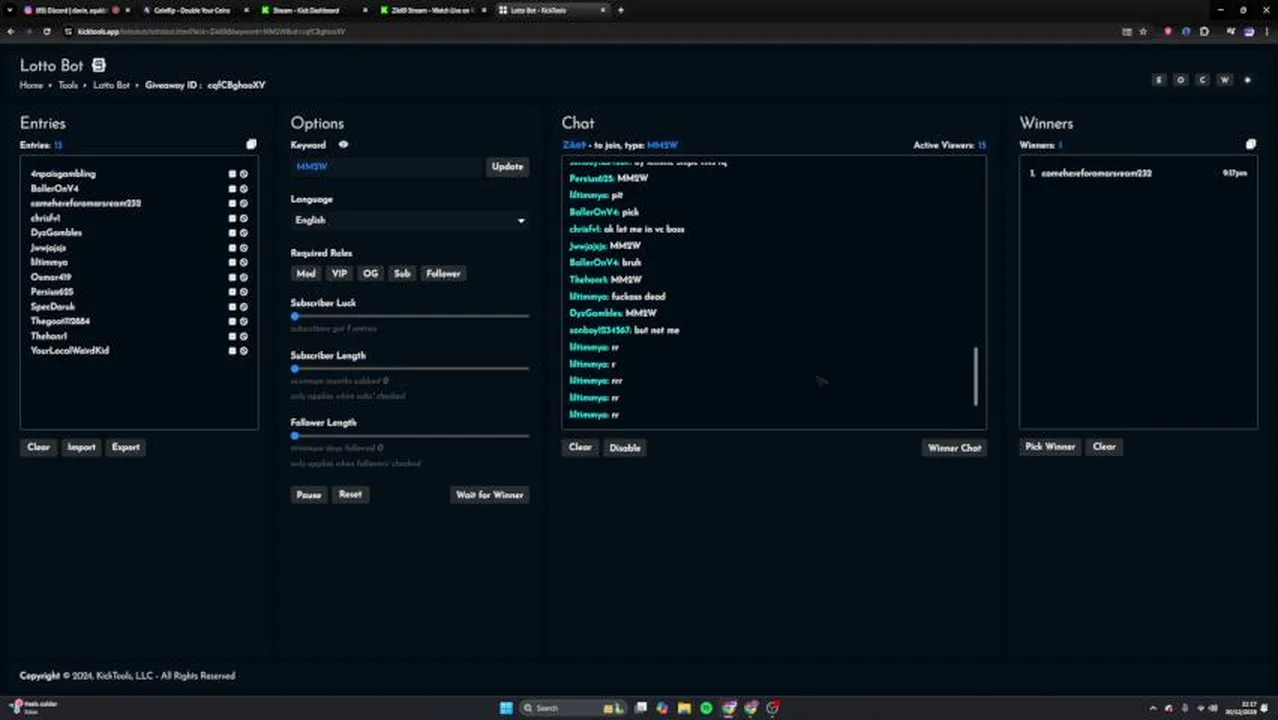Viewport: 1278px width, 720px height.
Task: Toggle the C panel button at top right
Action: [x=1202, y=80]
